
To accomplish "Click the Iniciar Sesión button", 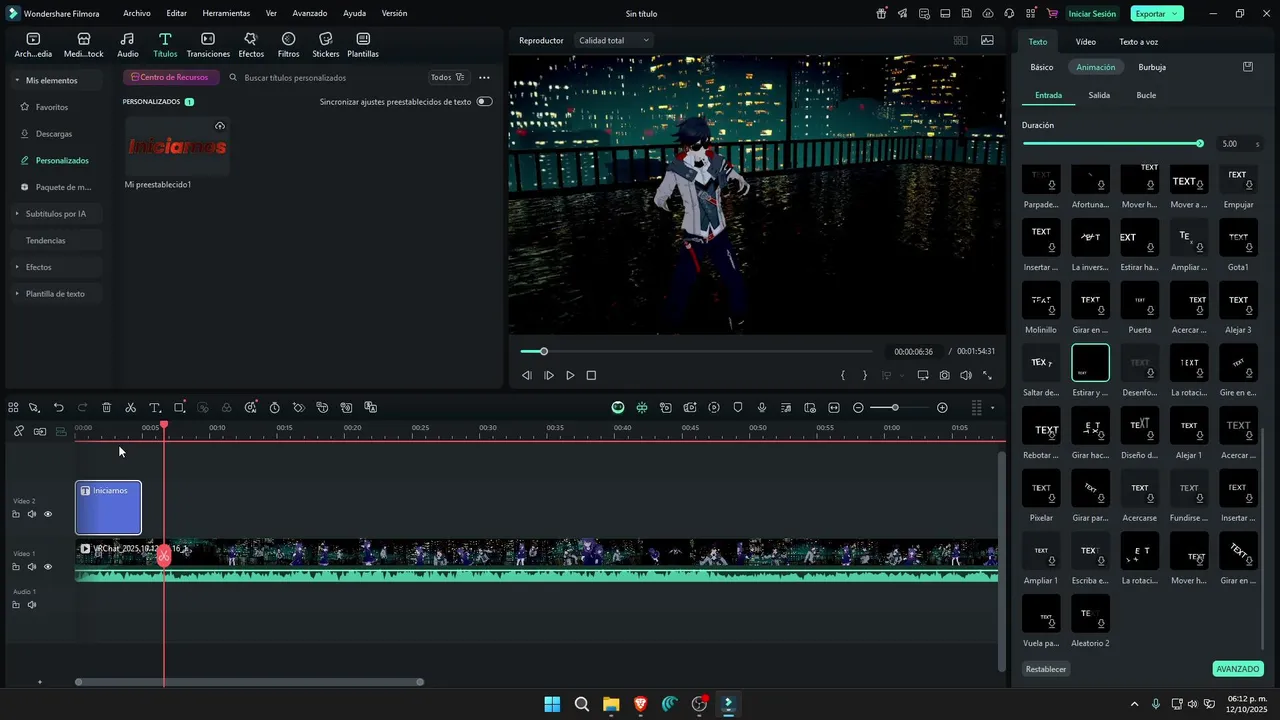I will pos(1092,14).
